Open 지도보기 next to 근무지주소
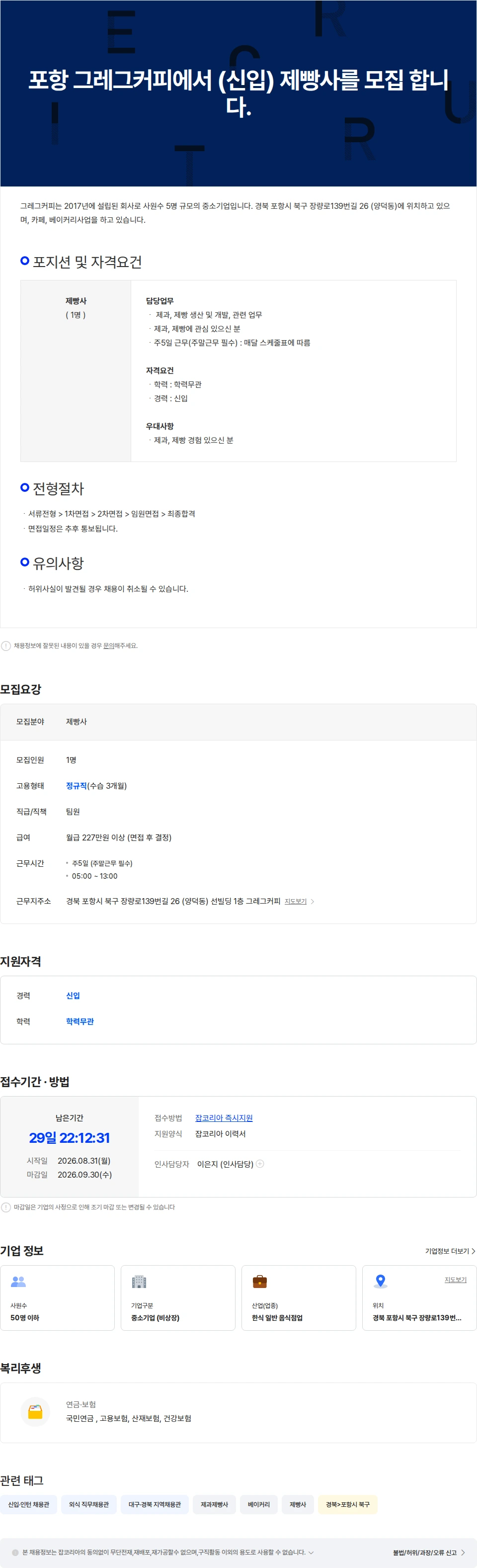Image resolution: width=477 pixels, height=1568 pixels. (296, 902)
